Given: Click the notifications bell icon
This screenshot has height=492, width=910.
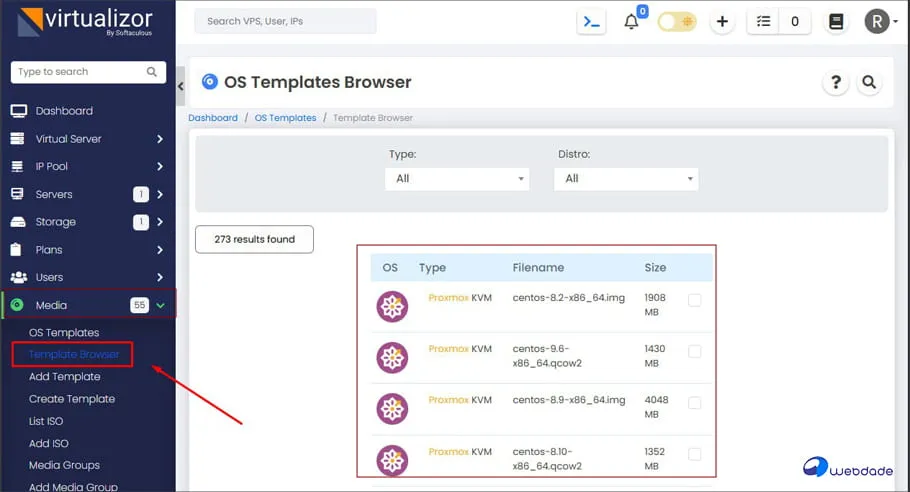Looking at the screenshot, I should pyautogui.click(x=631, y=22).
